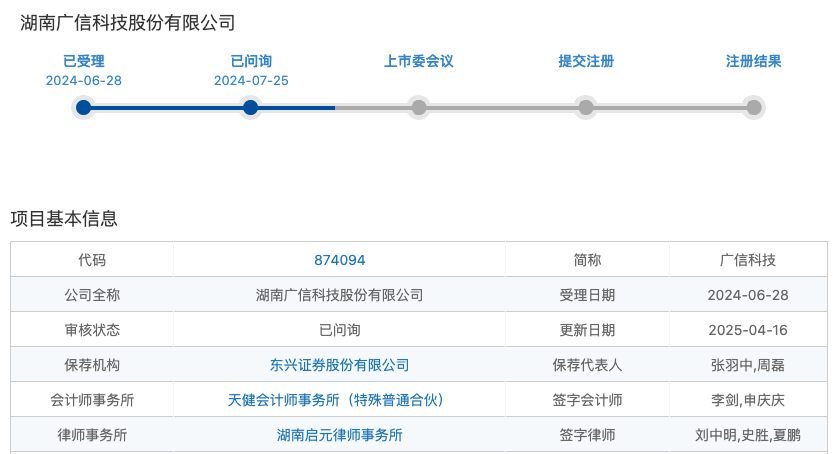
Task: Click the 已受理 progress step dot
Action: [84, 108]
